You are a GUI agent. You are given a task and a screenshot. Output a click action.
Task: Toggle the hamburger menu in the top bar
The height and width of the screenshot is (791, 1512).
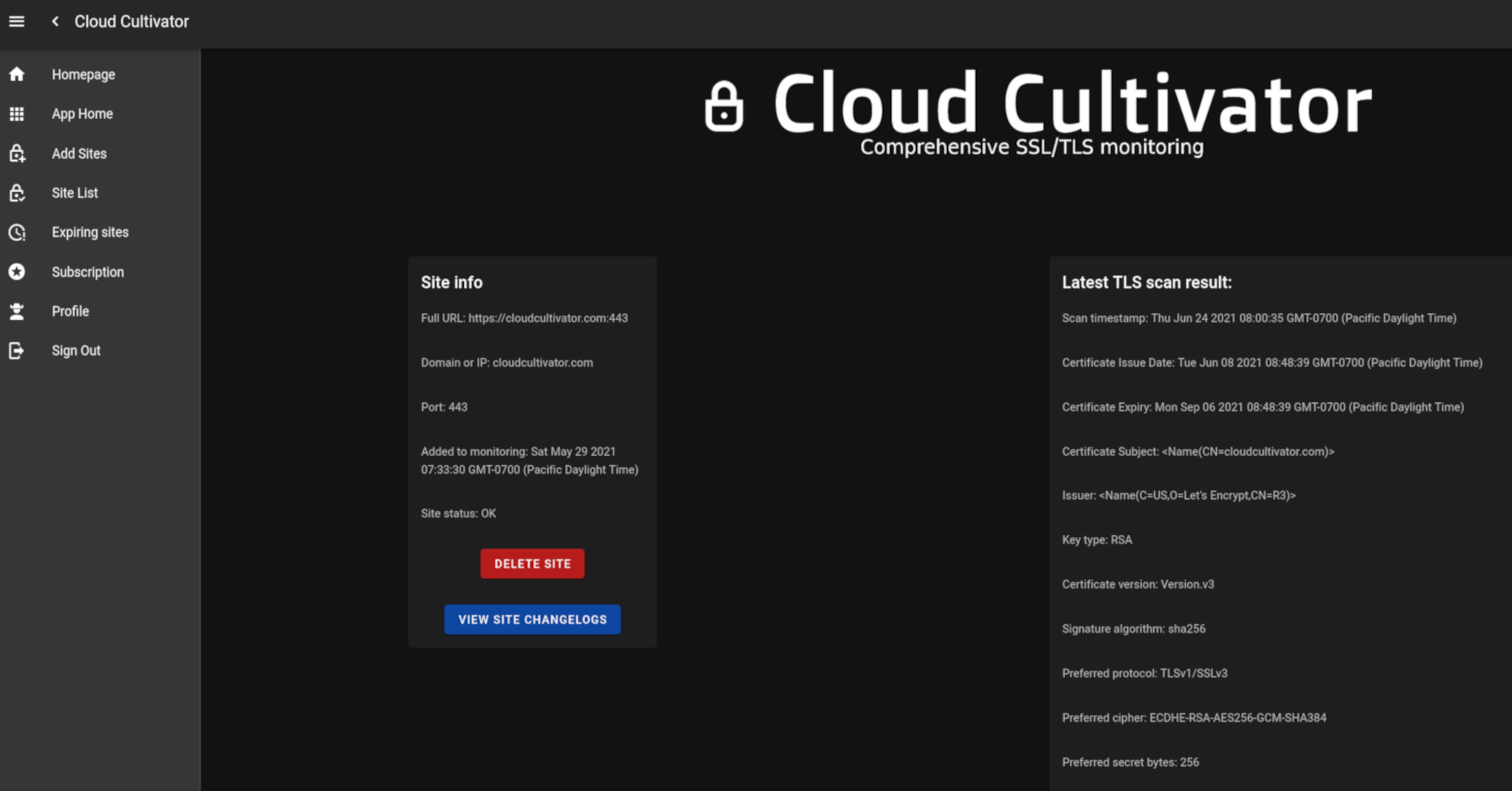(16, 21)
